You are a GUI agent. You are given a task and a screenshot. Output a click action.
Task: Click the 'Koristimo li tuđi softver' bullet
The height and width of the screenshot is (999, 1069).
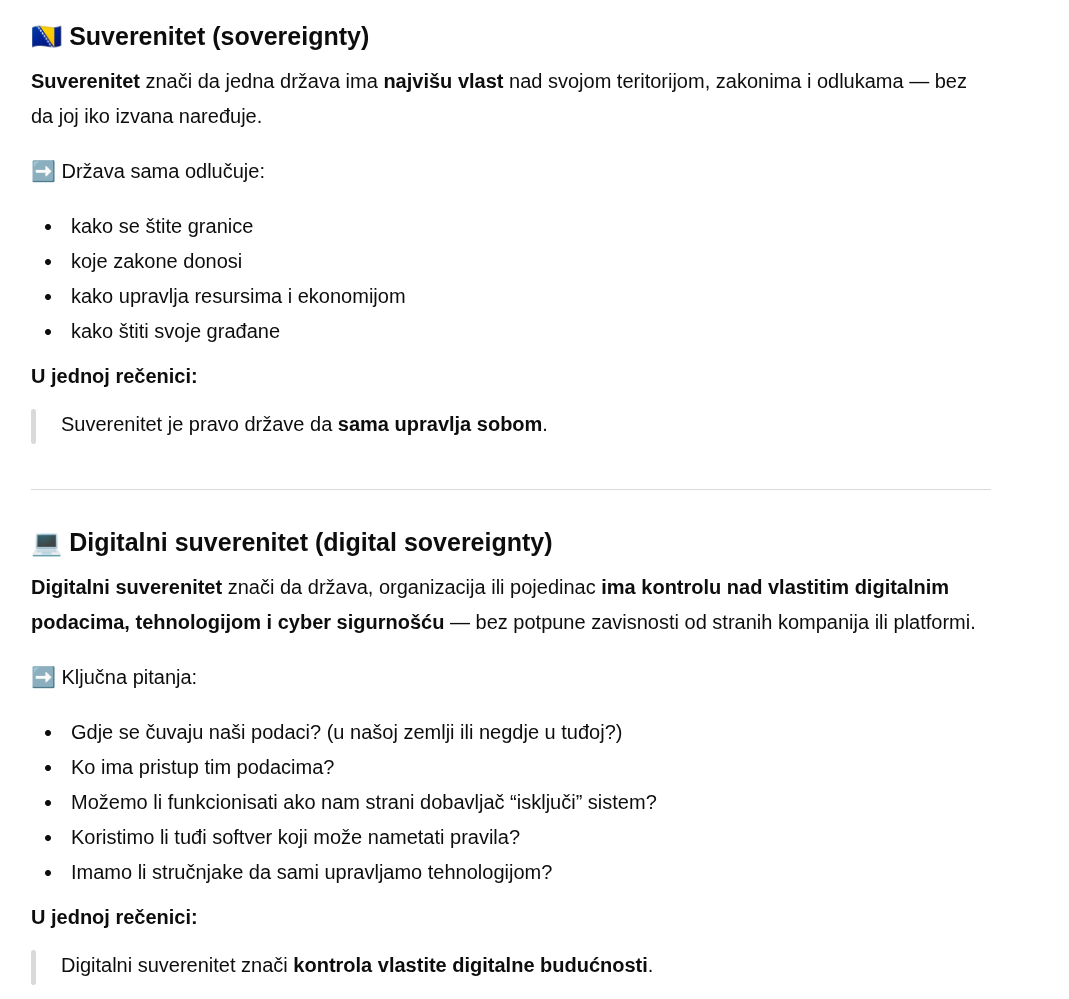[x=295, y=837]
